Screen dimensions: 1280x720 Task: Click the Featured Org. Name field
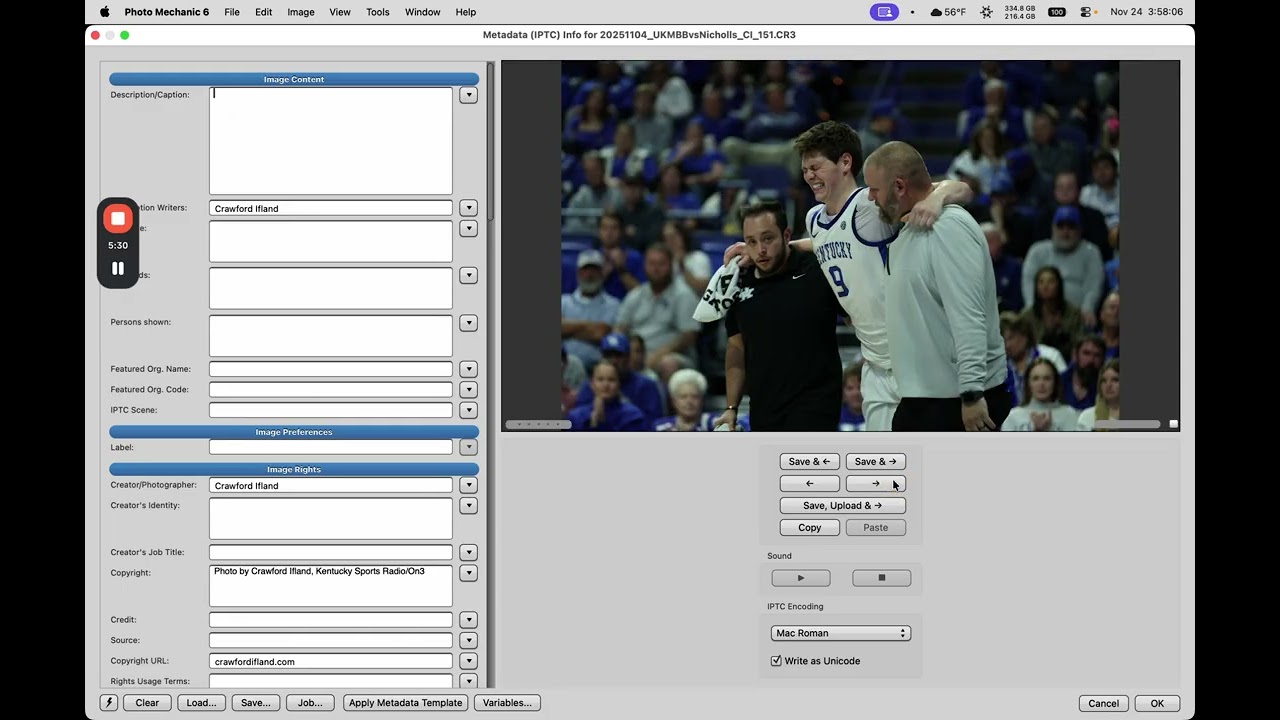331,369
